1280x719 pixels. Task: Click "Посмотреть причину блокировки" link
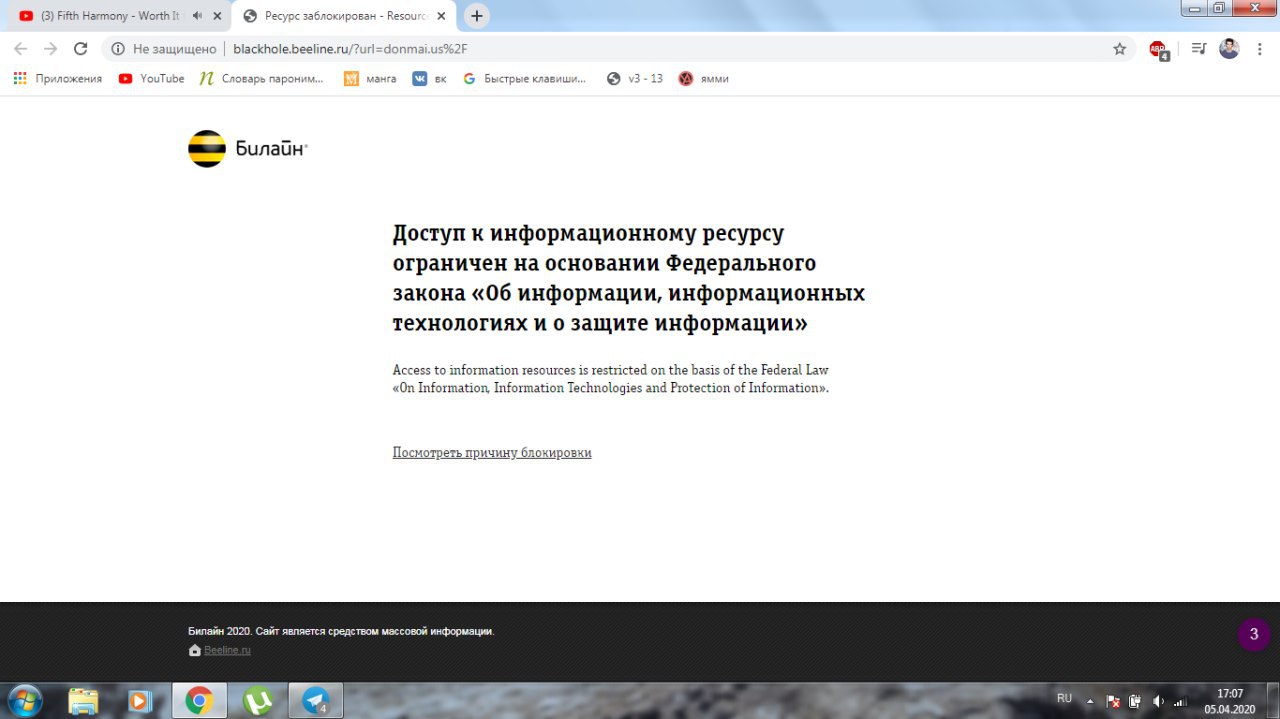[492, 453]
